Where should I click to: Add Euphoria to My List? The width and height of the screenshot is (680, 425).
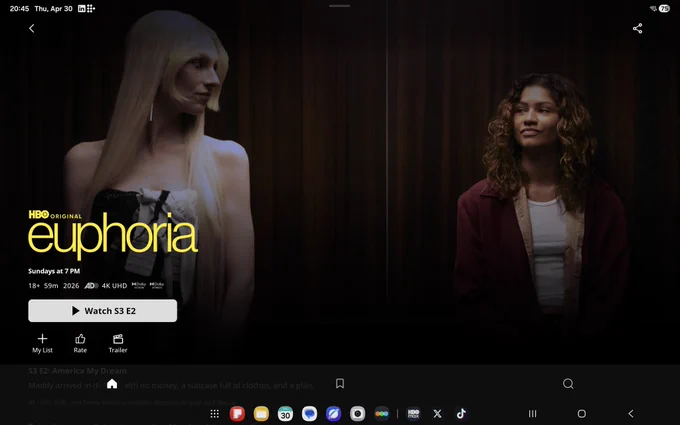tap(42, 343)
